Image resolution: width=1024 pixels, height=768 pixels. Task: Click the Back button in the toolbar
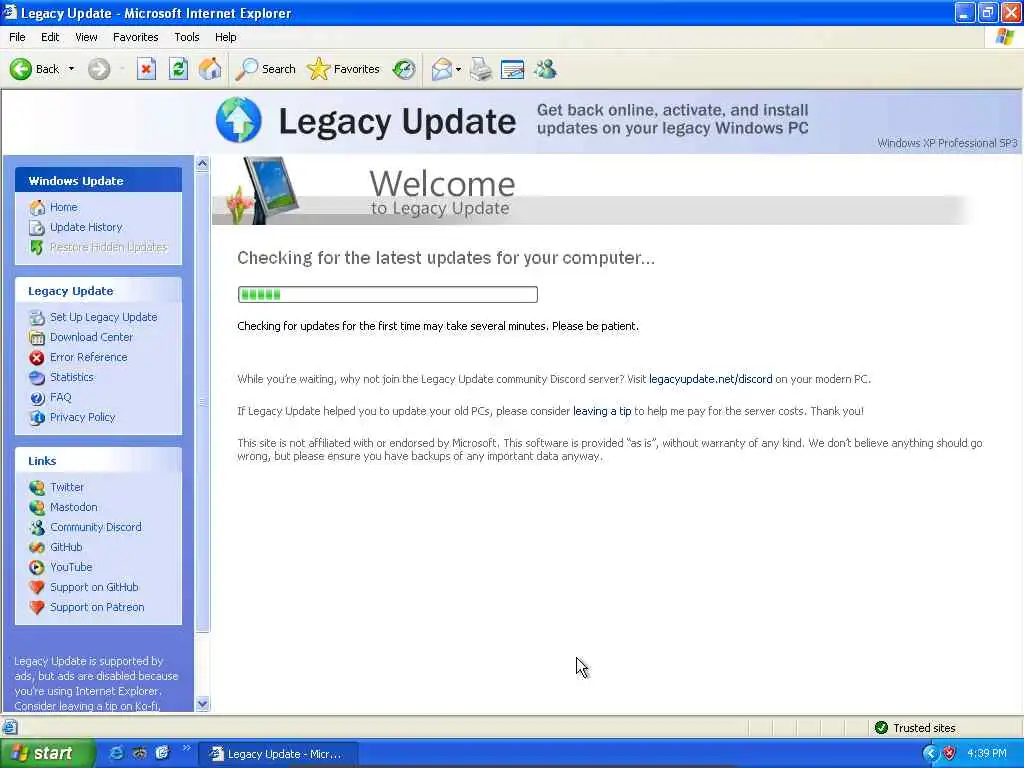click(x=35, y=69)
